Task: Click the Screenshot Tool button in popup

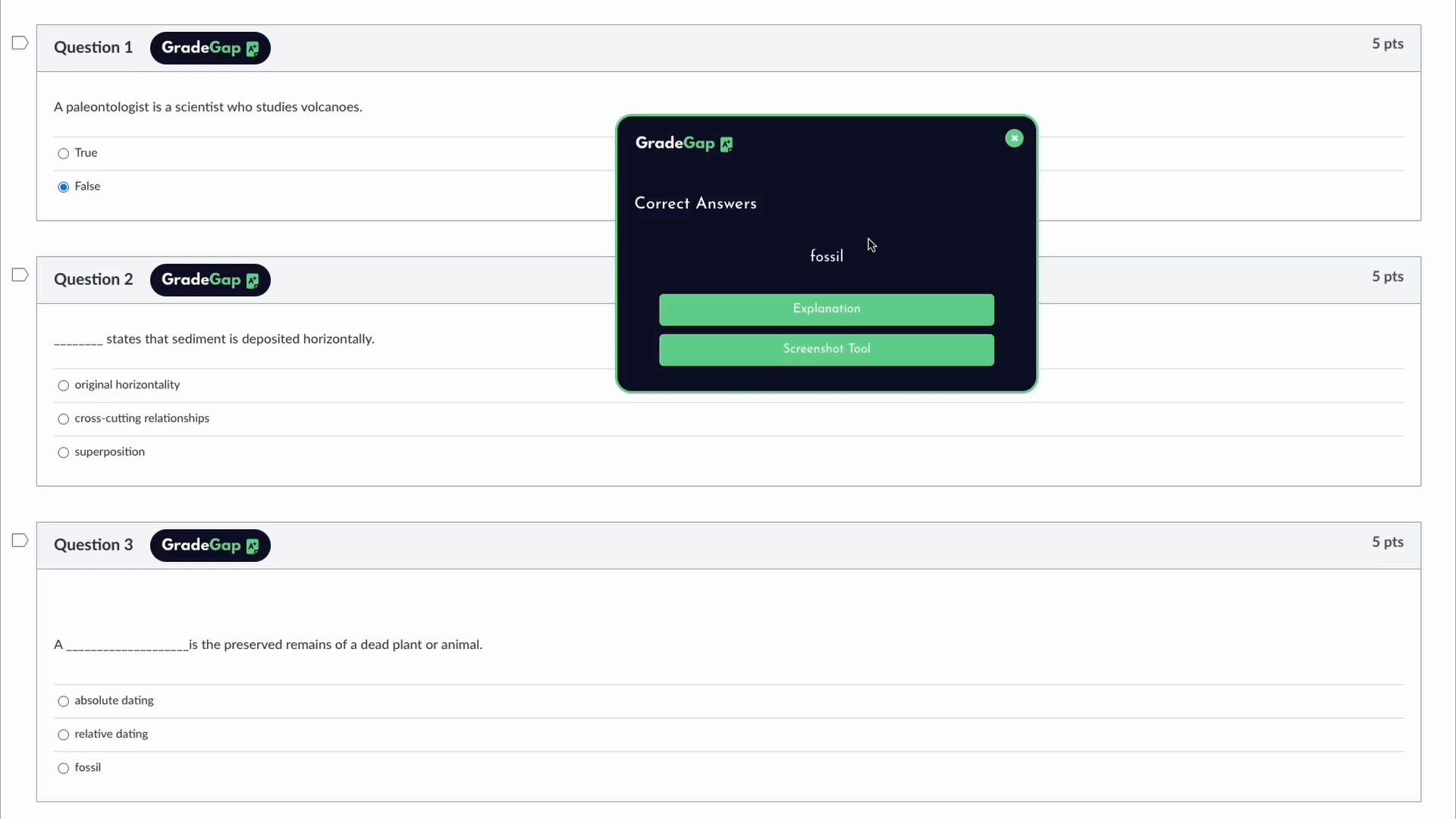Action: [x=827, y=349]
